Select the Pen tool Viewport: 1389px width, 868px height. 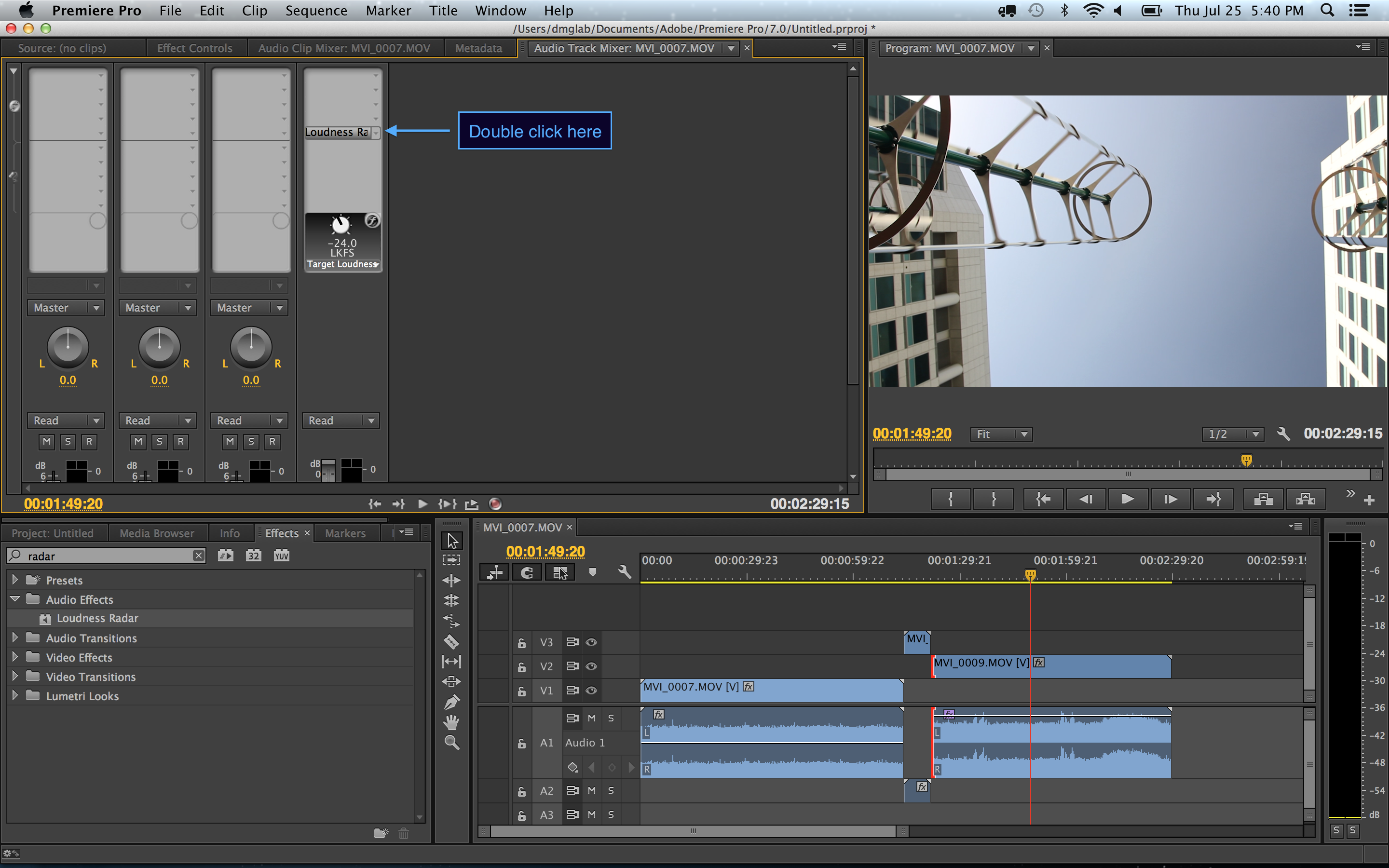click(x=452, y=702)
